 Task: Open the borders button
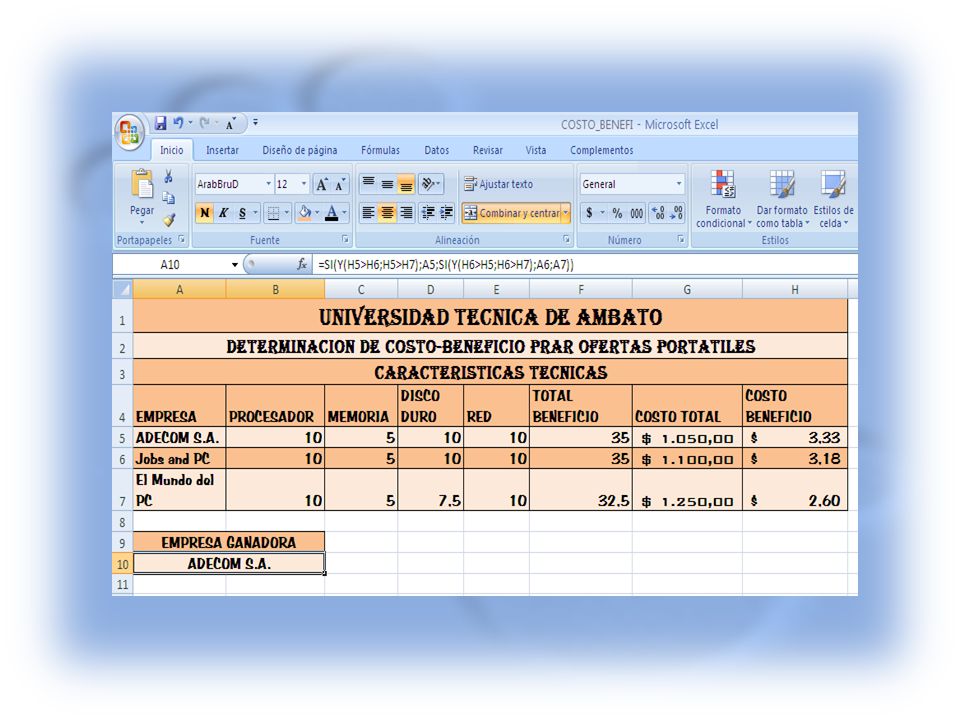(274, 213)
